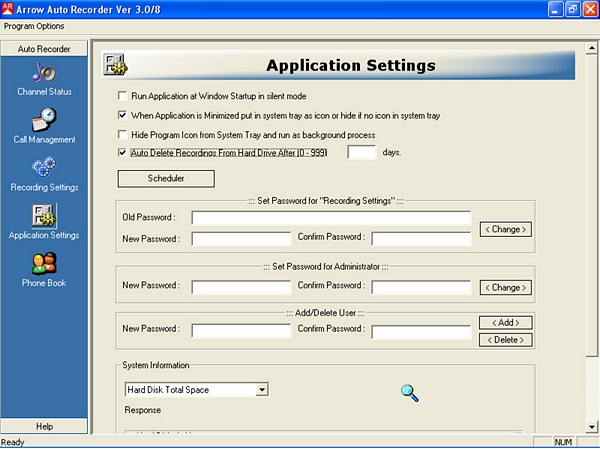Minimize the Arrow Auto Recorder window
The height and width of the screenshot is (449, 600).
coord(555,9)
